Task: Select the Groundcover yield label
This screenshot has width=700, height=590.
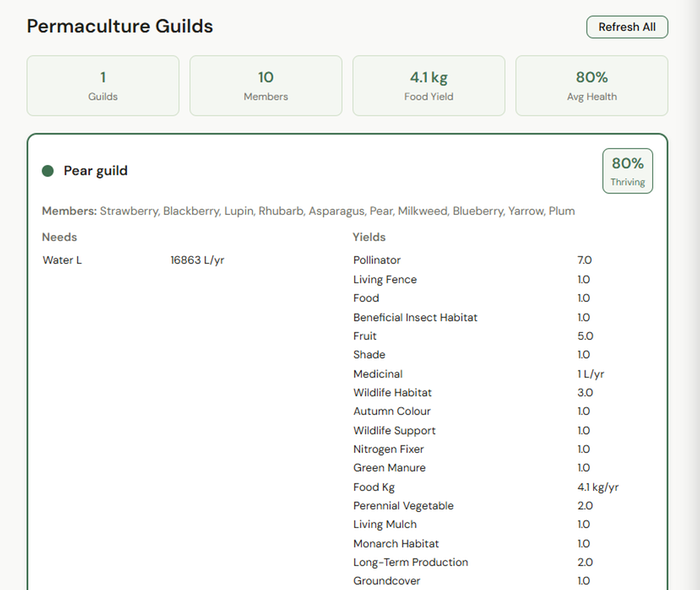Action: coord(387,581)
